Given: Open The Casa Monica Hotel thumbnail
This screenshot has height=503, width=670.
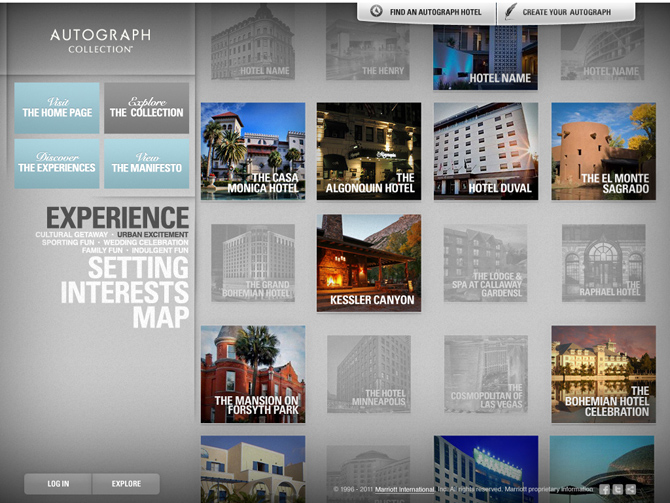Looking at the screenshot, I should tap(253, 151).
